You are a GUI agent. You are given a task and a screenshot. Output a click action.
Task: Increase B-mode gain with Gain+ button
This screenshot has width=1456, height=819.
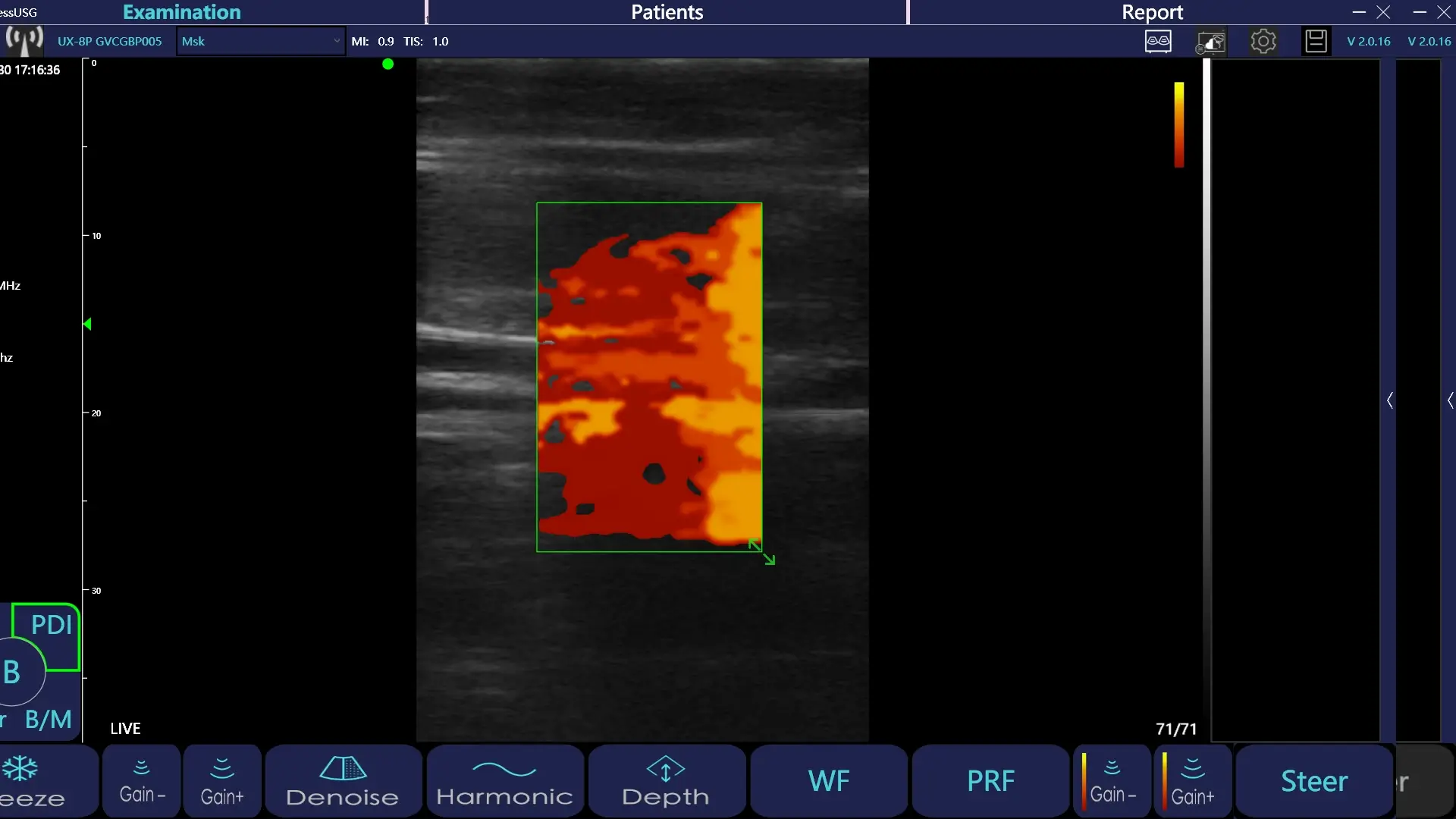222,781
